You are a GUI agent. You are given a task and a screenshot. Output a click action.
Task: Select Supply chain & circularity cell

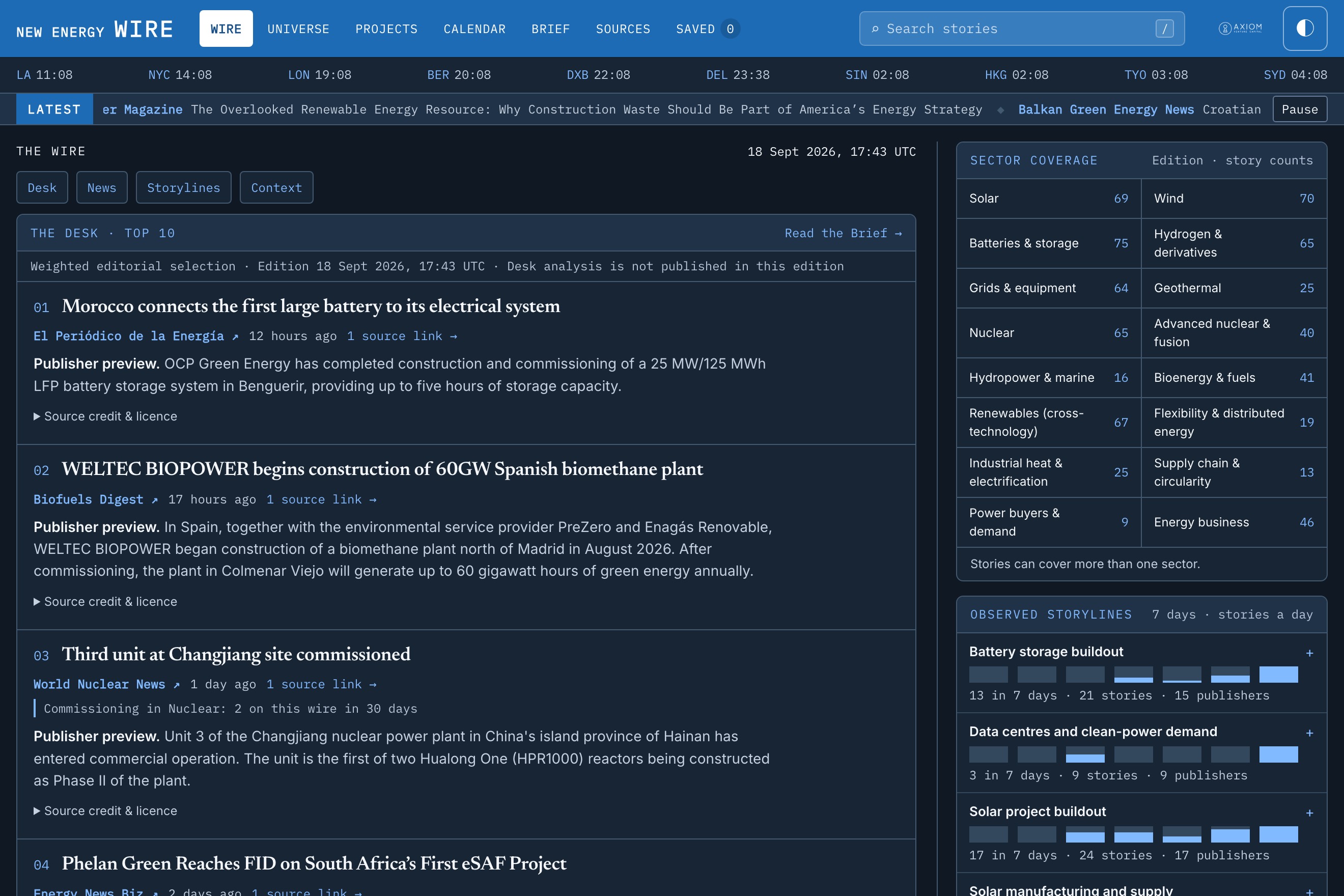1234,472
